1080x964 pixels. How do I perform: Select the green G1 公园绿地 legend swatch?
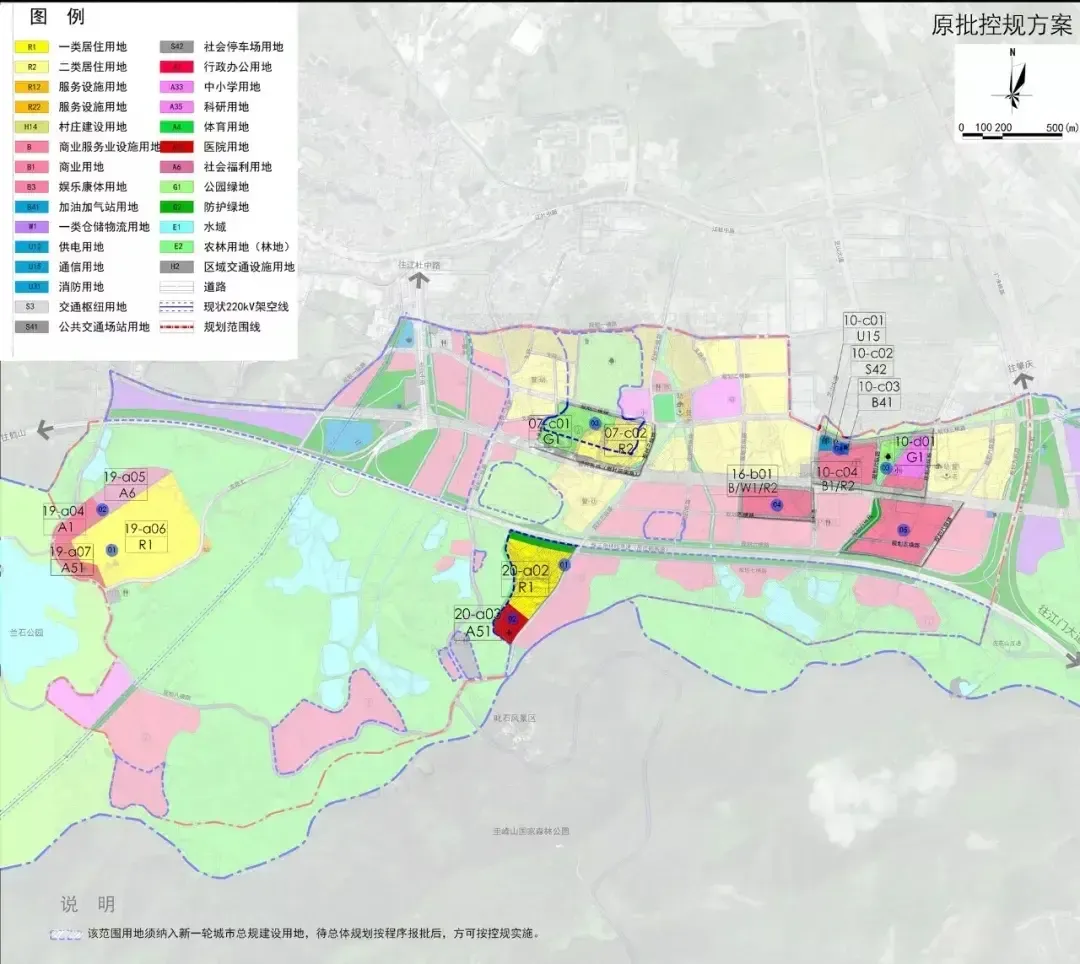pyautogui.click(x=177, y=187)
